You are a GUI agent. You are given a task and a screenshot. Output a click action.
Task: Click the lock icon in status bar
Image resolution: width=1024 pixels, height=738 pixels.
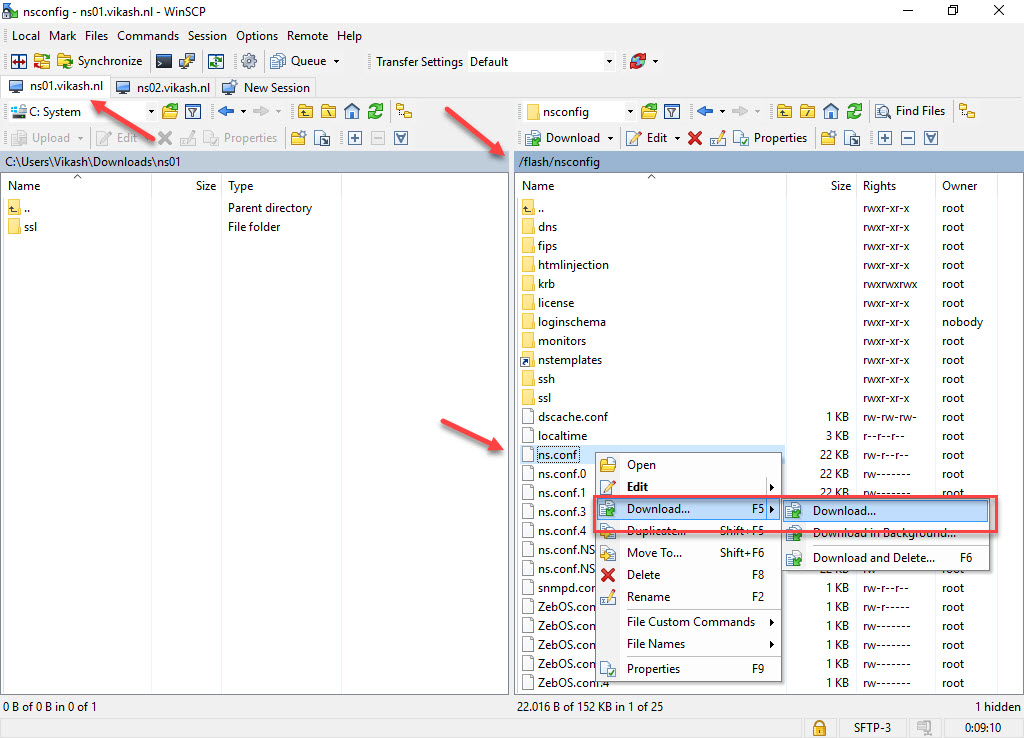tap(819, 728)
